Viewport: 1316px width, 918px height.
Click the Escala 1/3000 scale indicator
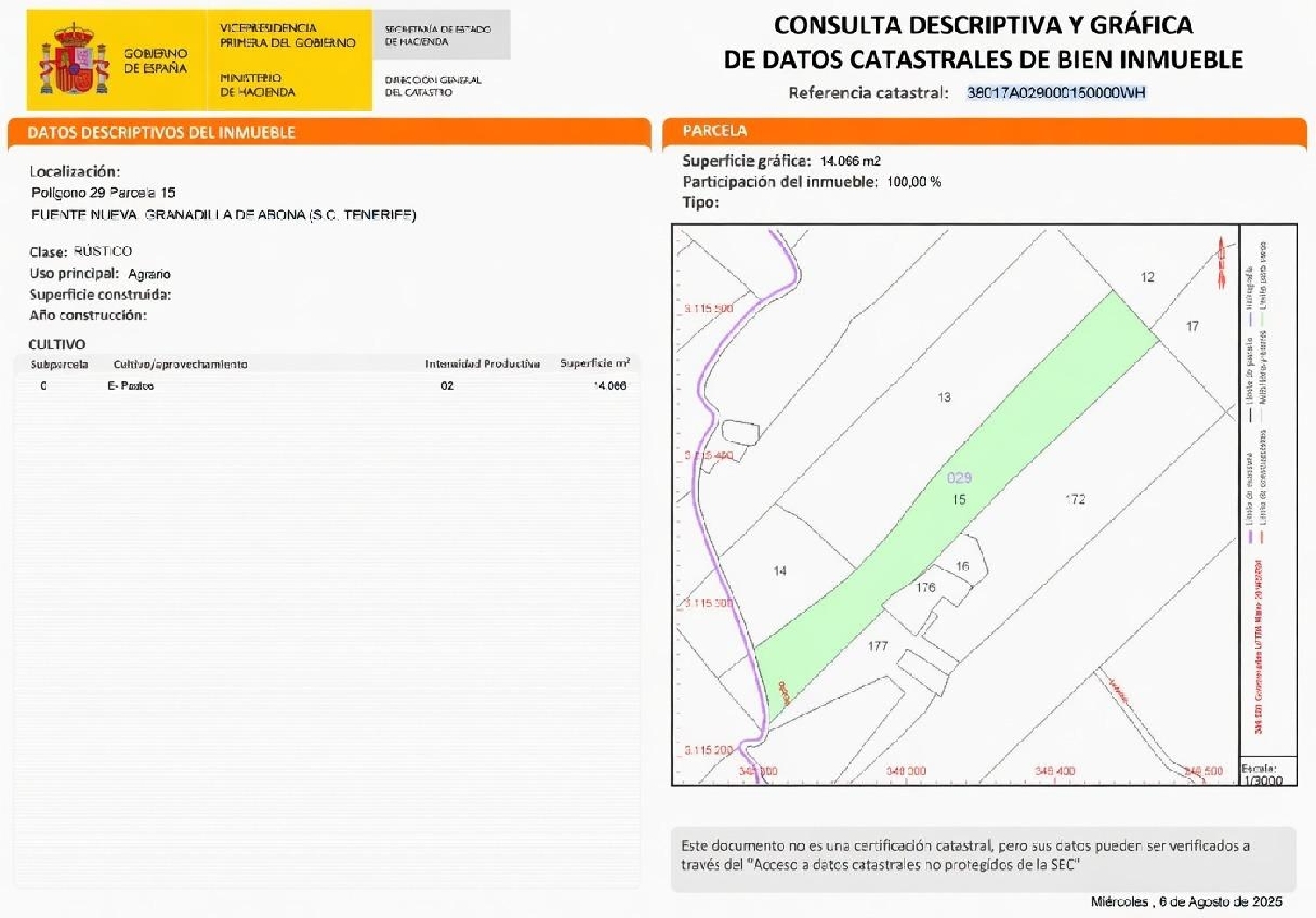tap(1258, 772)
